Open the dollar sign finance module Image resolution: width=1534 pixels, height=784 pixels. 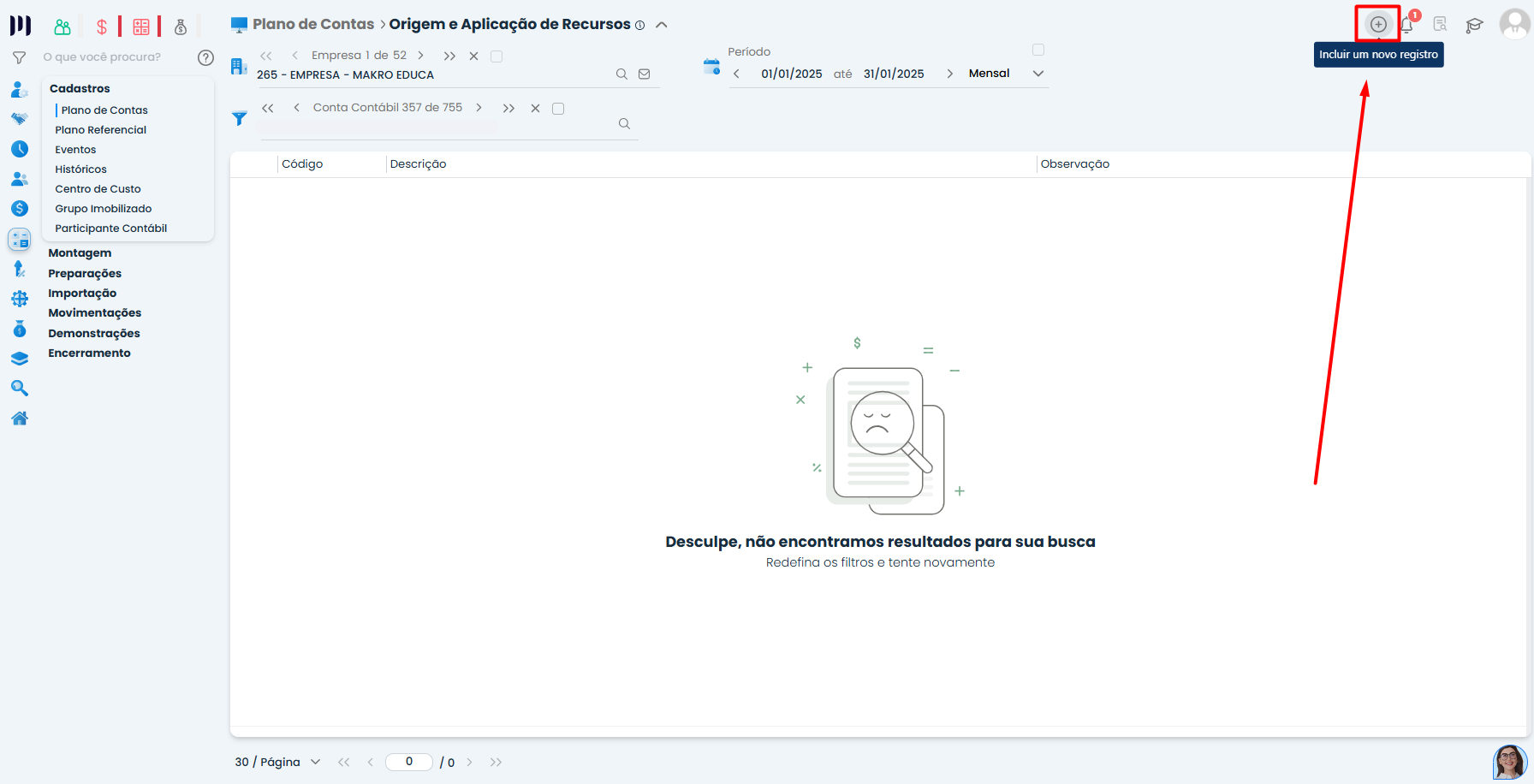click(x=102, y=27)
